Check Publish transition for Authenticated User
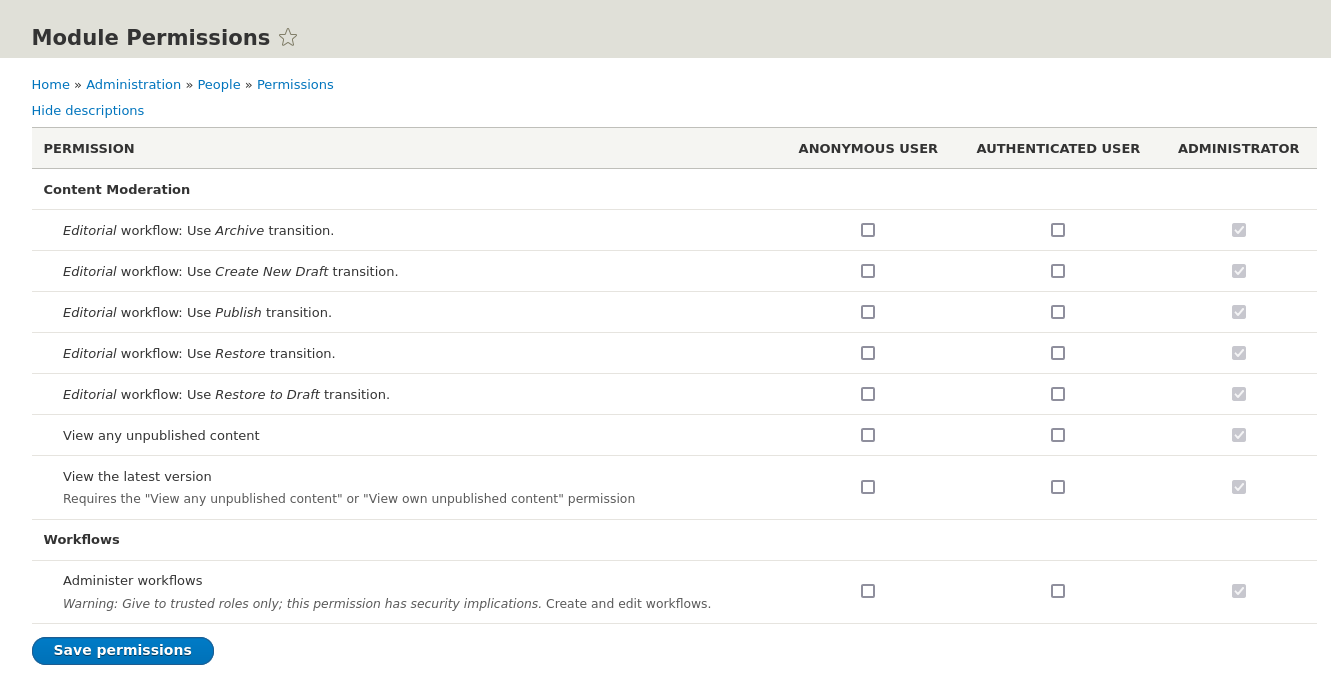 click(x=1058, y=312)
